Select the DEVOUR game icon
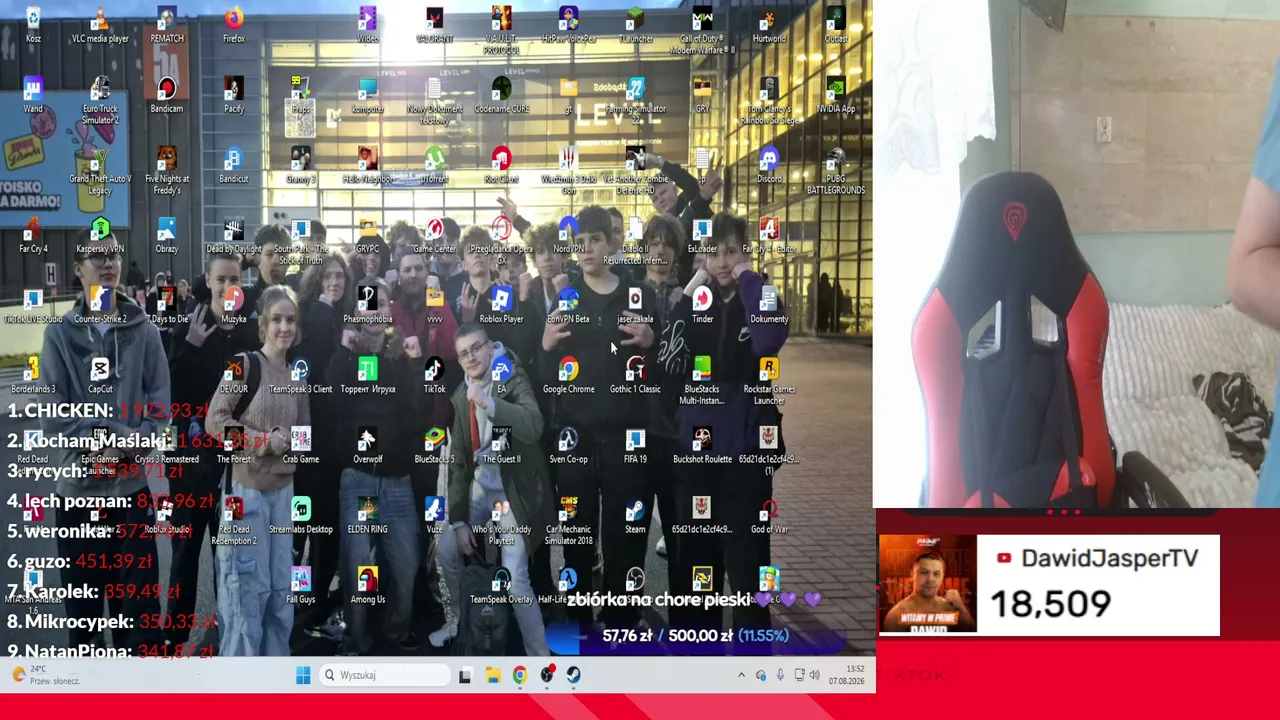Viewport: 1280px width, 720px height. pyautogui.click(x=234, y=376)
